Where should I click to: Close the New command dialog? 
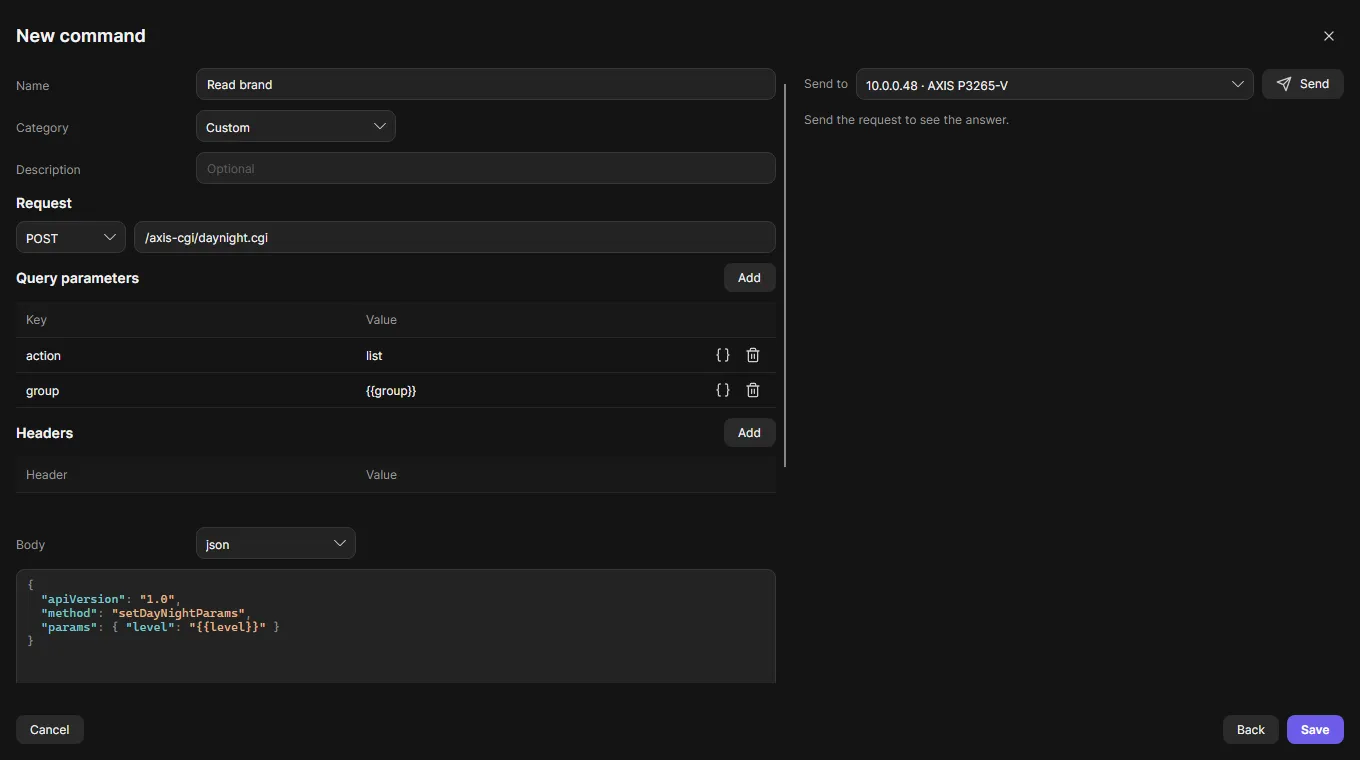tap(1329, 36)
